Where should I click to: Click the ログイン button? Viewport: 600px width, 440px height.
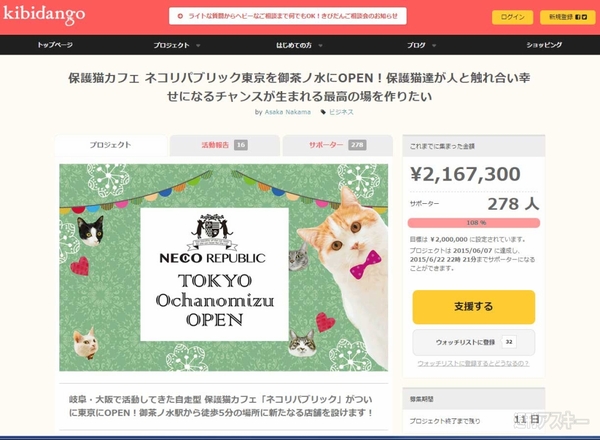click(512, 17)
